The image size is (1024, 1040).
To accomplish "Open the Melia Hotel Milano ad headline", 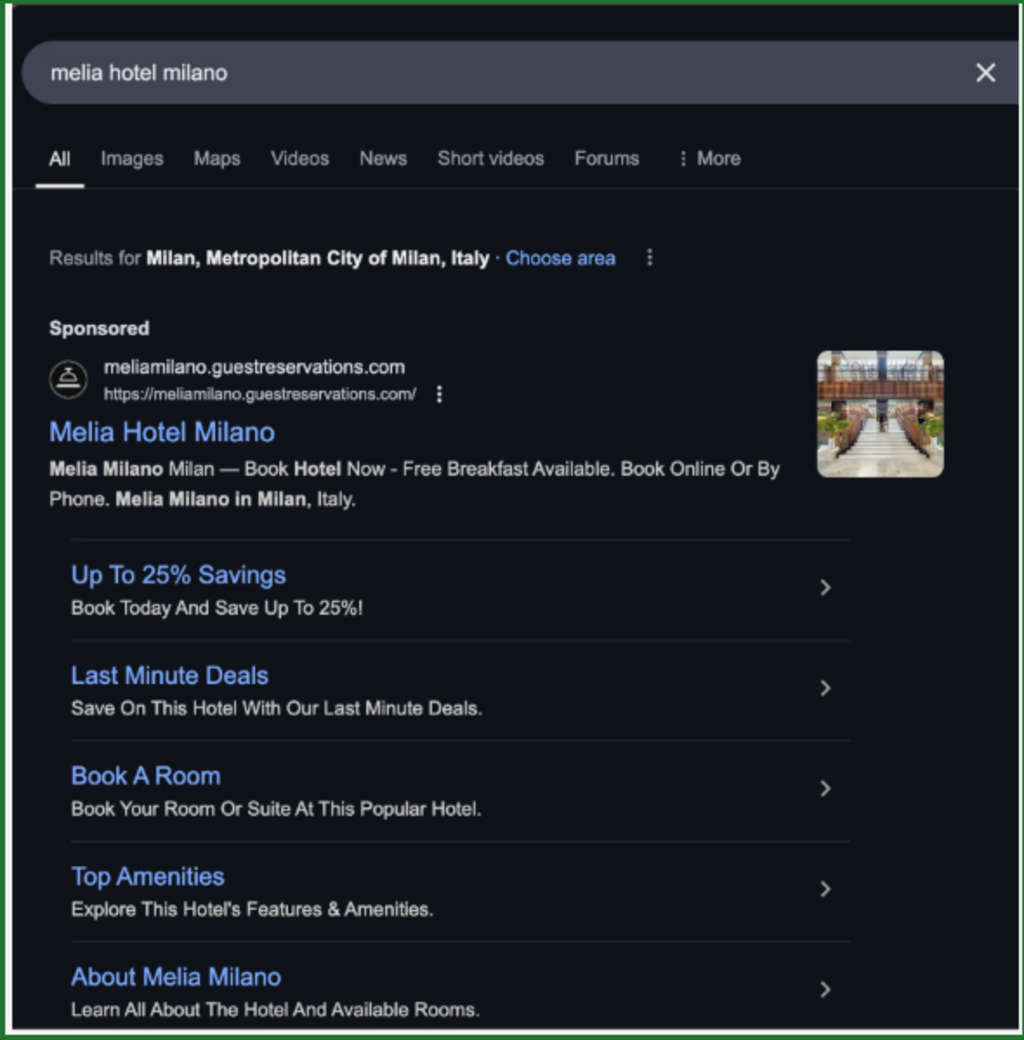I will click(162, 432).
